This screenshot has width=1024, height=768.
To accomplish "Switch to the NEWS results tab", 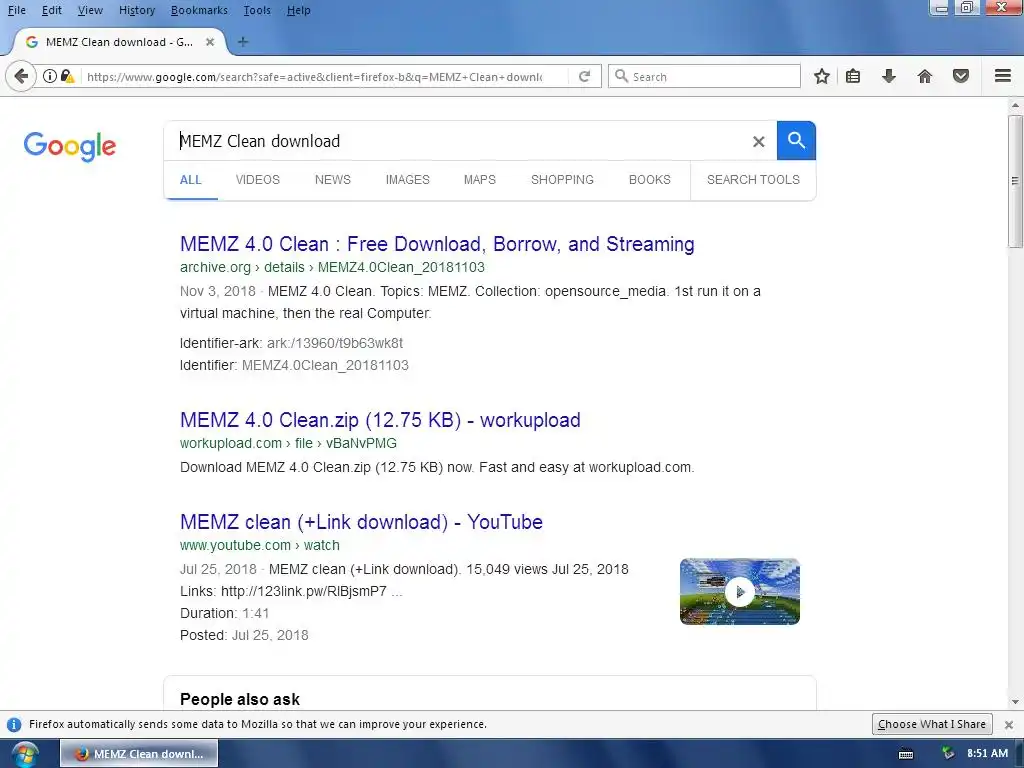I will point(332,180).
